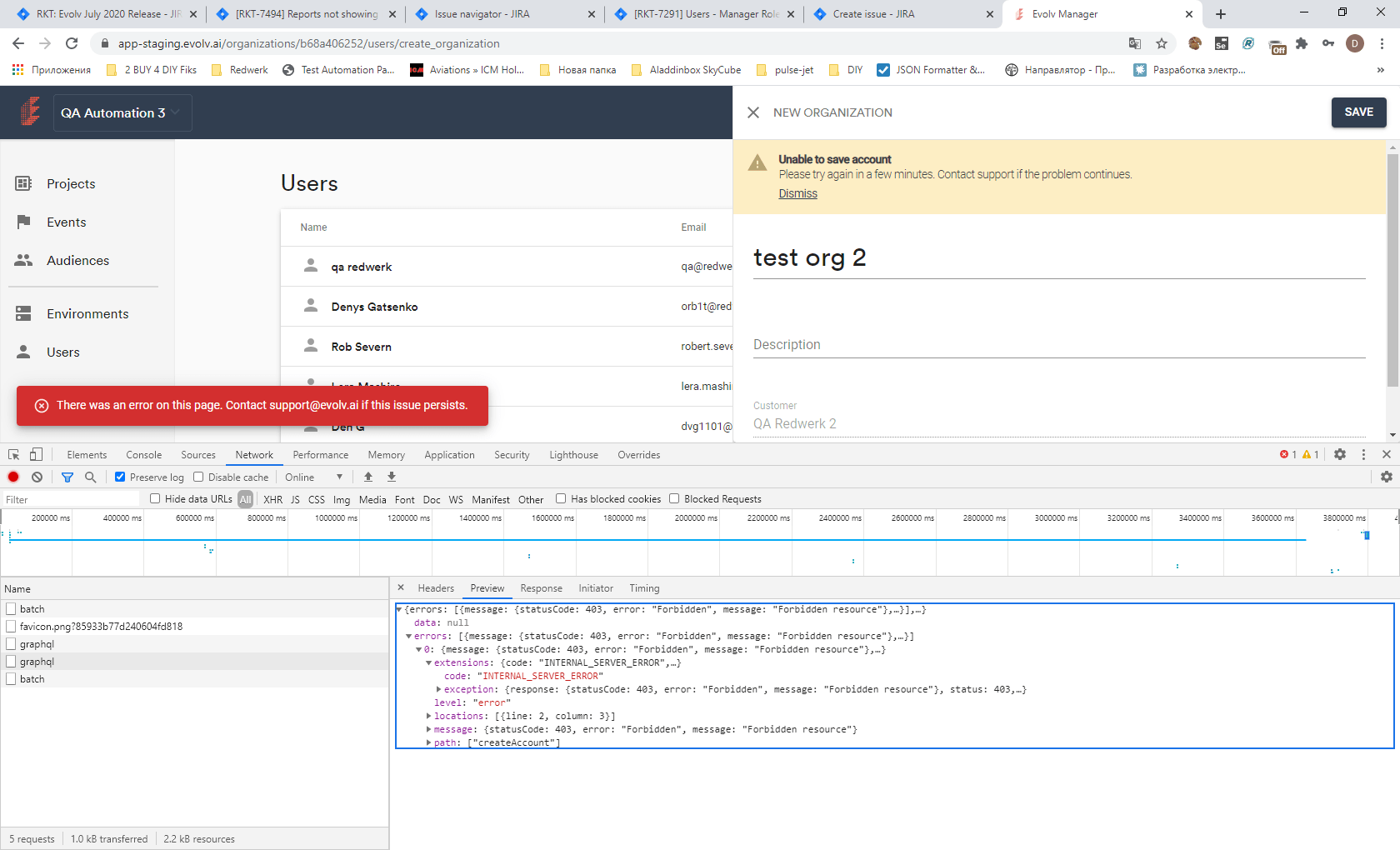The height and width of the screenshot is (850, 1400).
Task: Click the New Organization panel scrollbar
Action: point(1392,271)
